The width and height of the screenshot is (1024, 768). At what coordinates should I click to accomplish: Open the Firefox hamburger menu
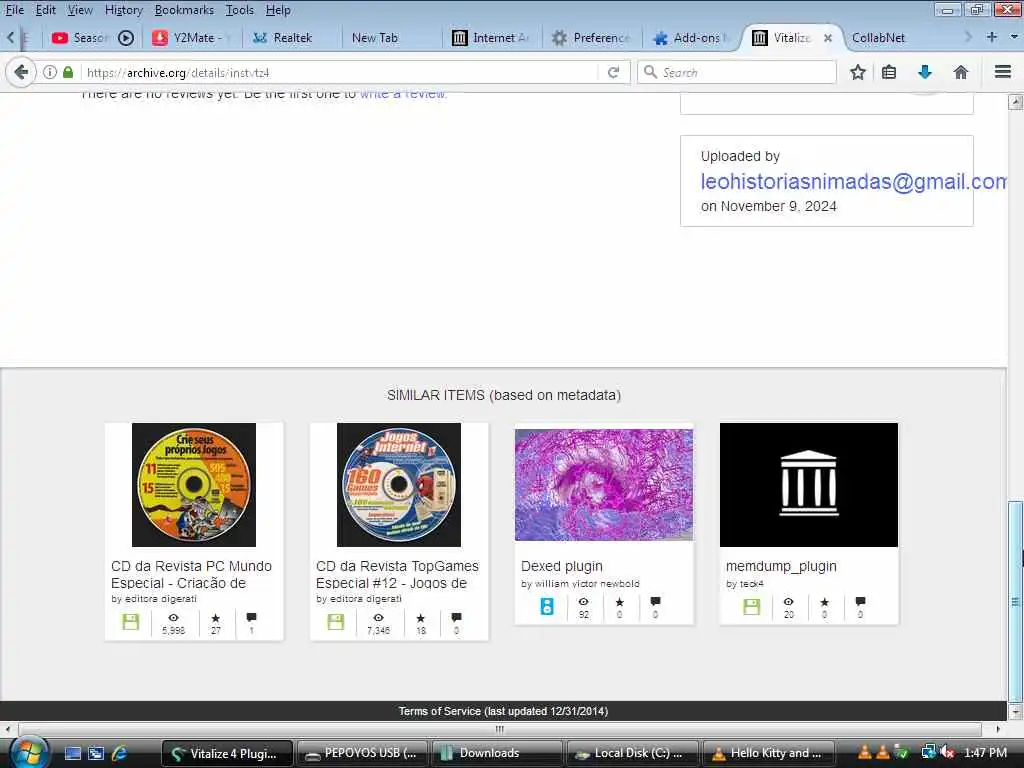[1003, 72]
